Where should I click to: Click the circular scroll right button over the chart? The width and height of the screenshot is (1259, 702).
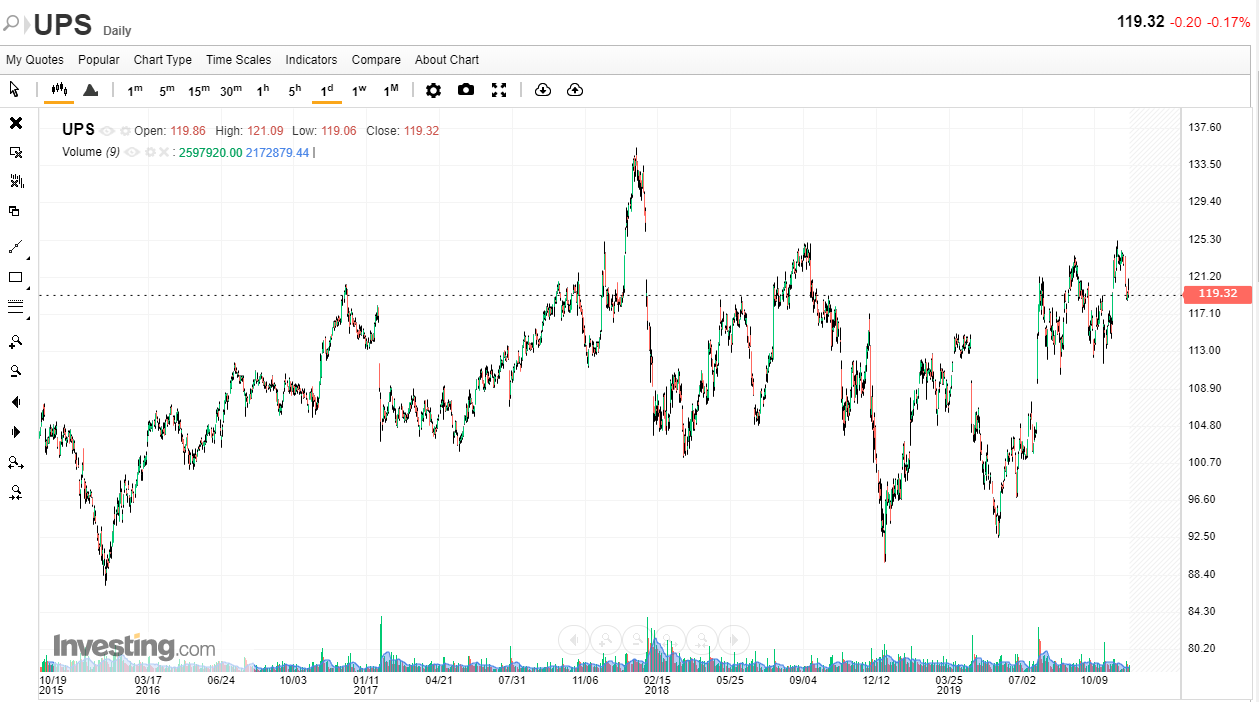734,639
